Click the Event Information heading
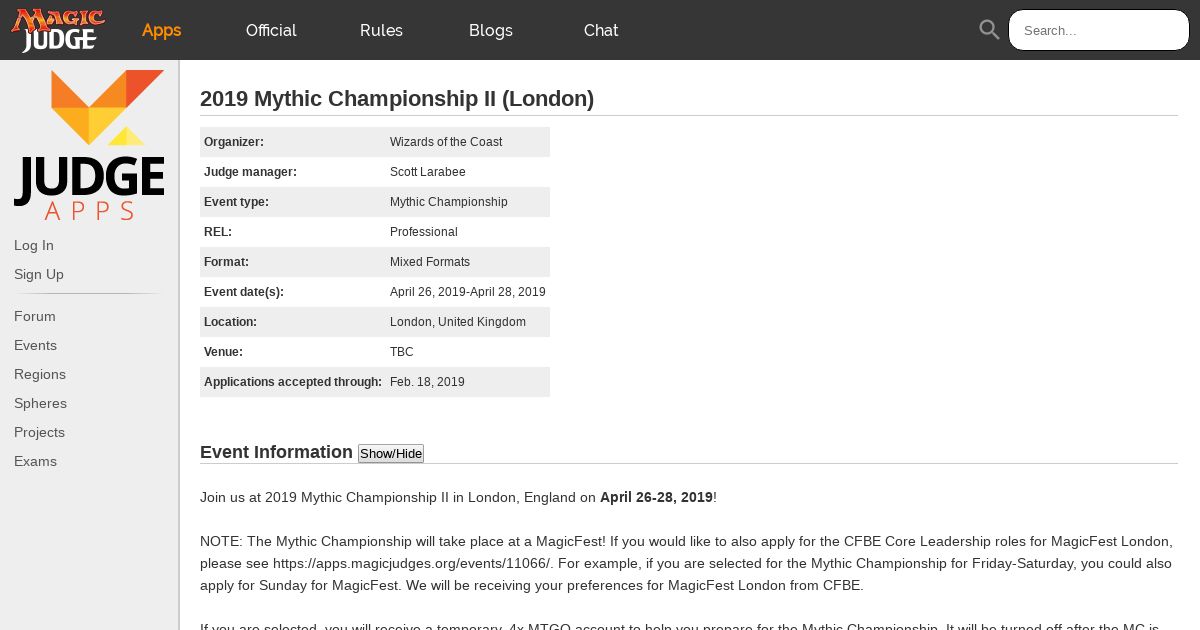The height and width of the screenshot is (630, 1200). [x=276, y=452]
